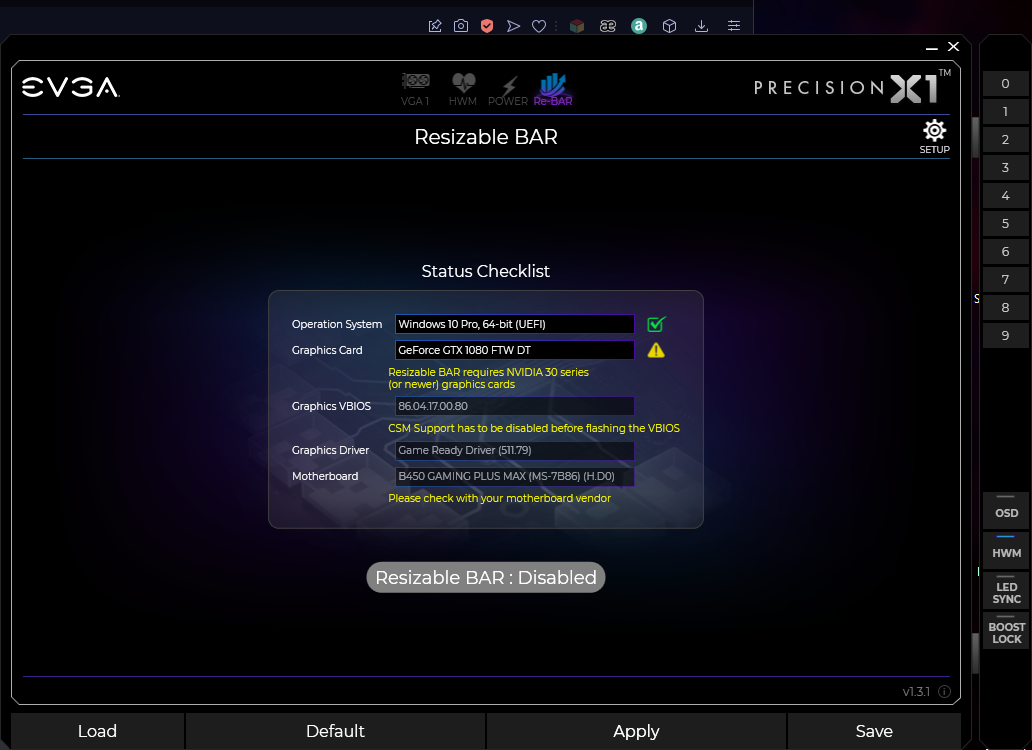
Task: Open the VGA 1 graphics card tab
Action: click(x=415, y=89)
